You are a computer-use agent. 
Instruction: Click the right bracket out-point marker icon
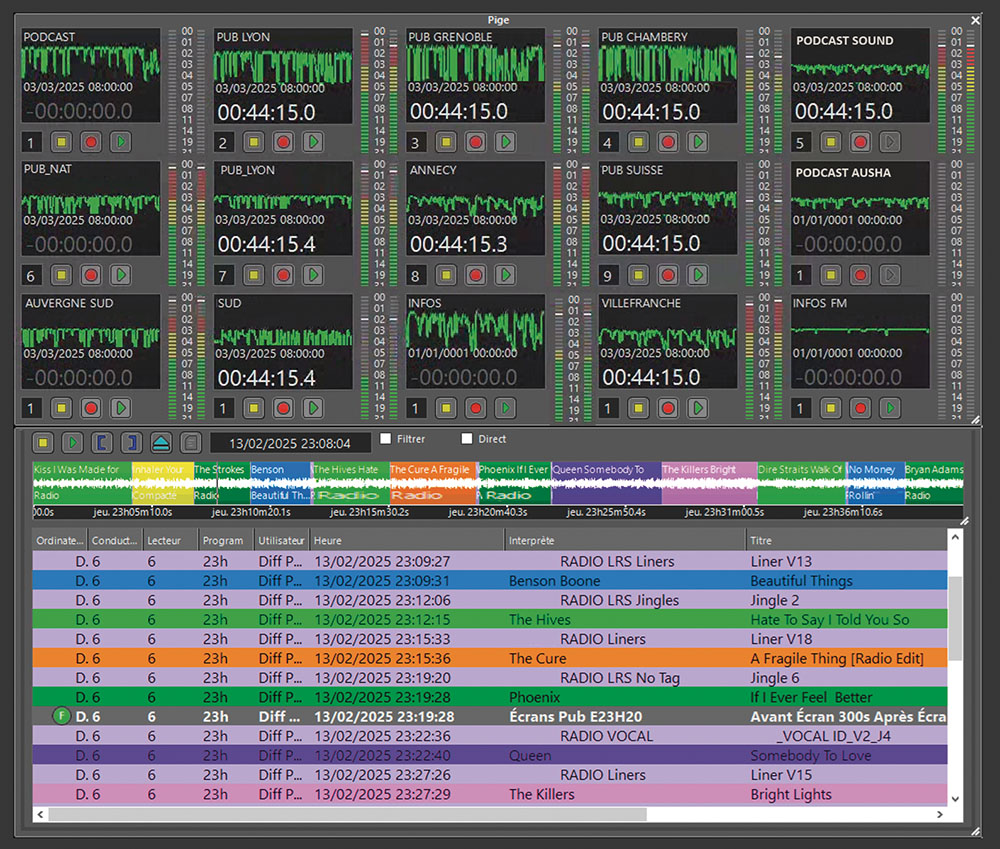131,442
